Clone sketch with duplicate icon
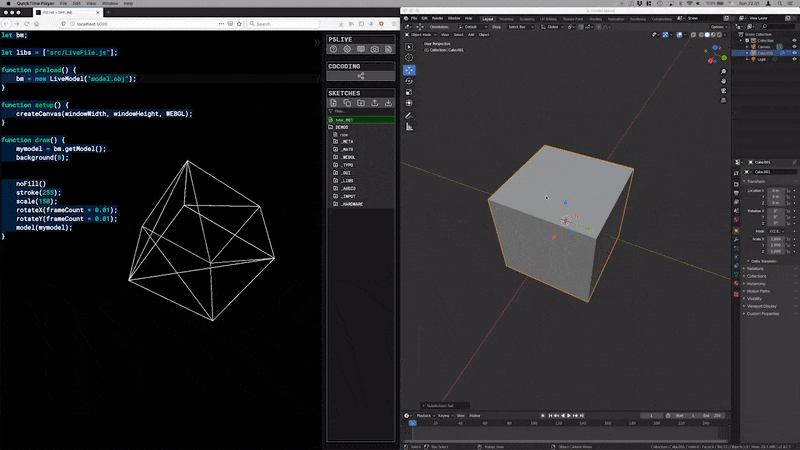Image resolution: width=800 pixels, height=450 pixels. [x=347, y=103]
